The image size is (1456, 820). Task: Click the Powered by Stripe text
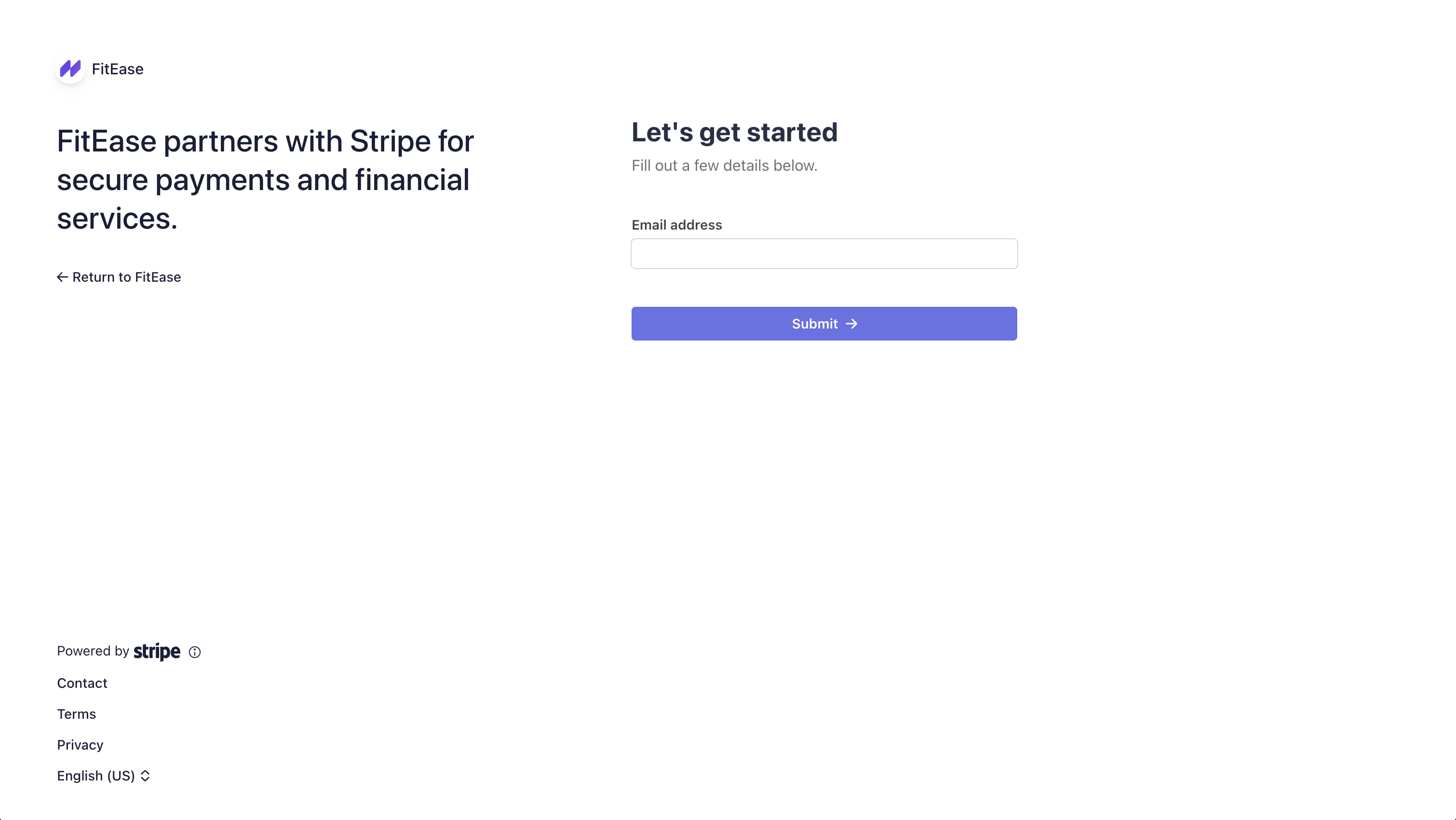tap(92, 651)
